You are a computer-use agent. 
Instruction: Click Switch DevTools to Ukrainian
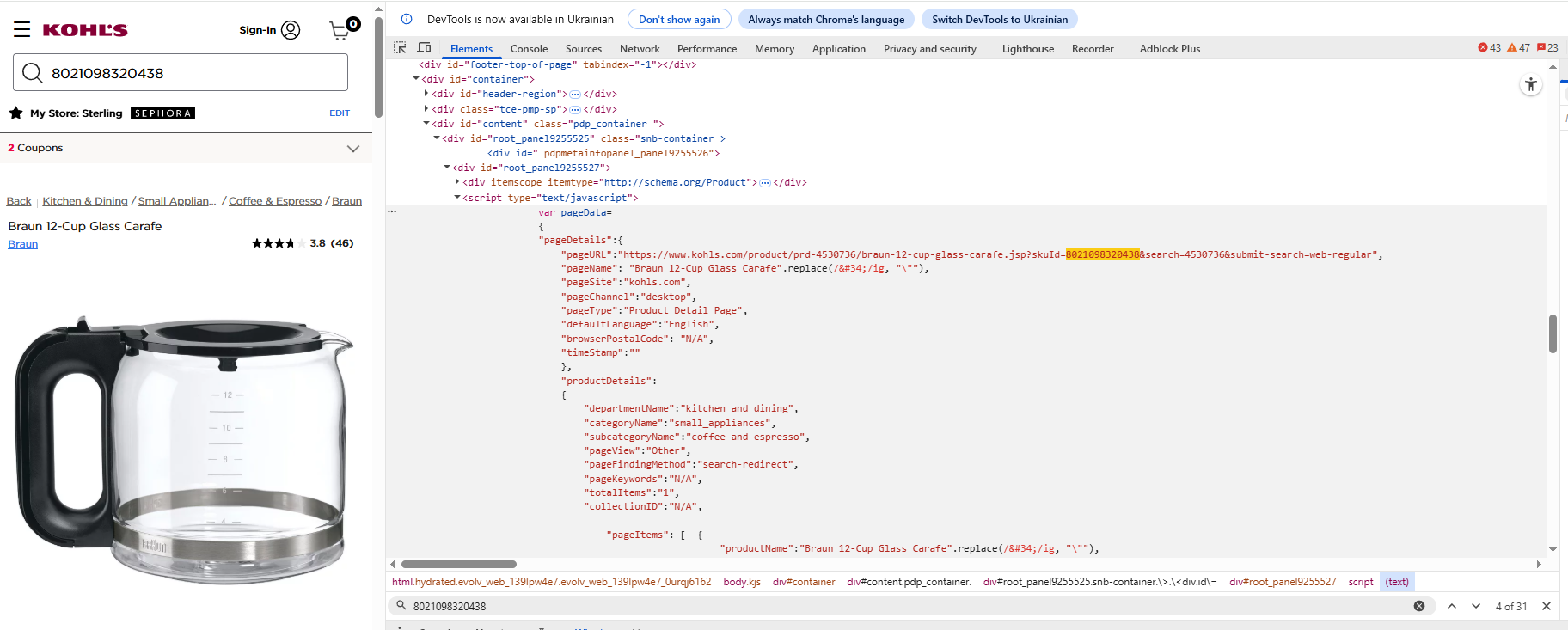click(1000, 19)
